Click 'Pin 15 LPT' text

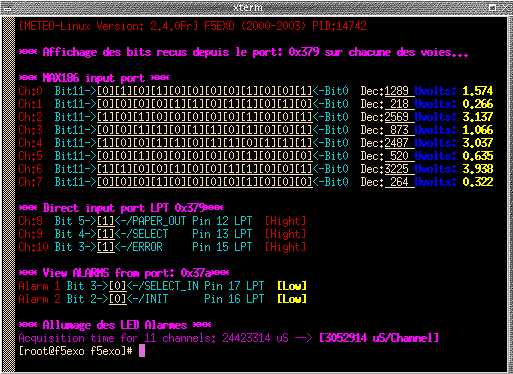coord(222,247)
